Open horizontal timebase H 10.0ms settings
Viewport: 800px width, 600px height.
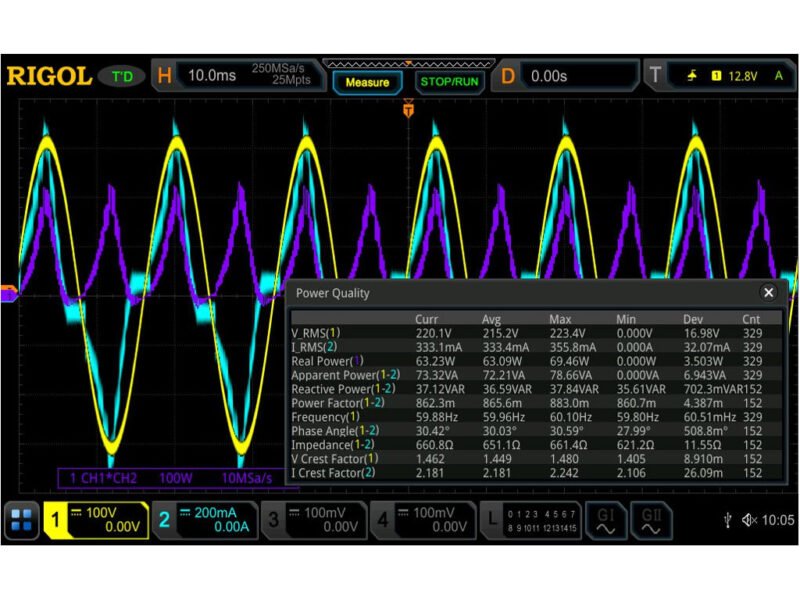coord(239,76)
